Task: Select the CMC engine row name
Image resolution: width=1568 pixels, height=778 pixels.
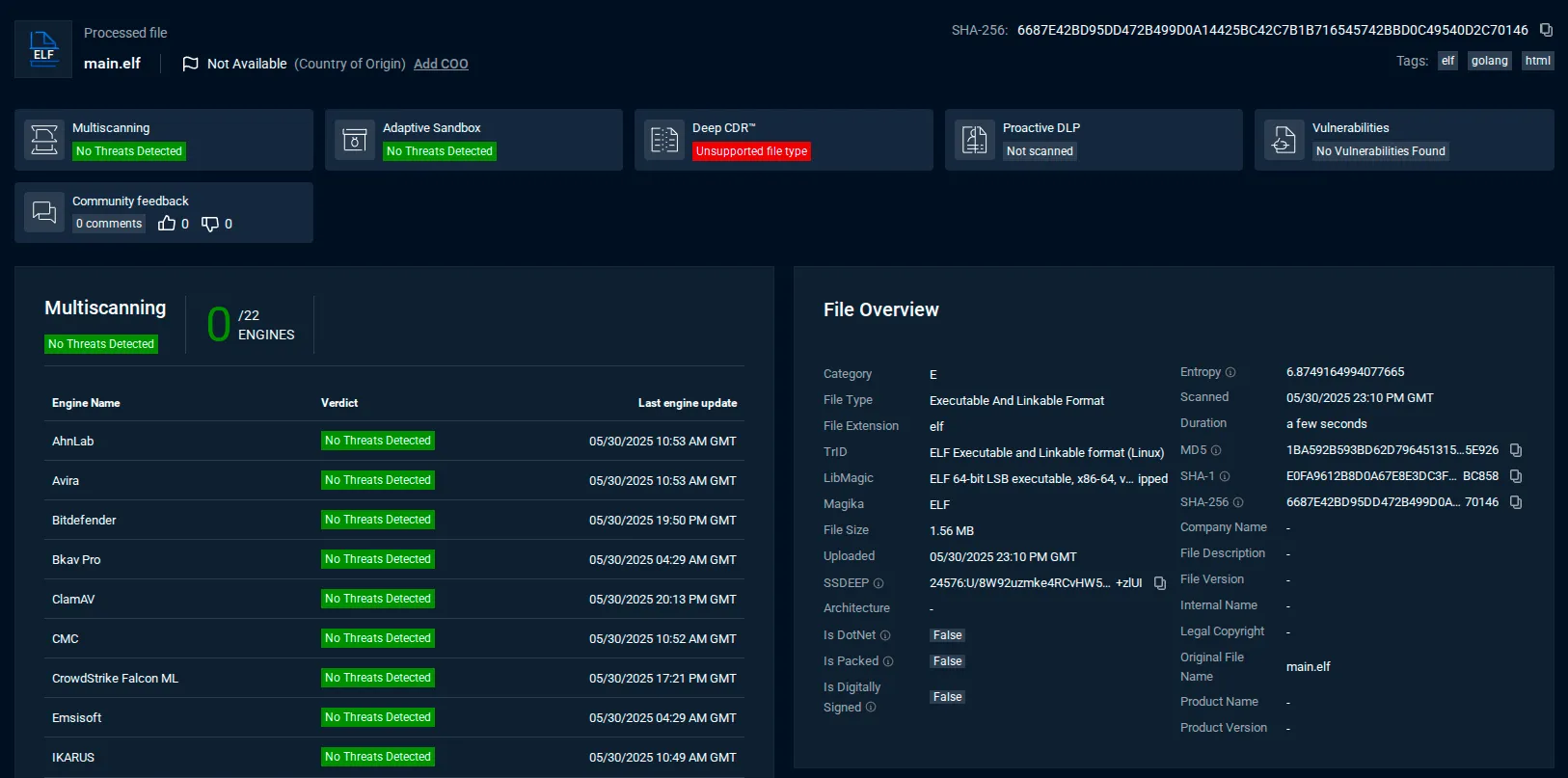Action: click(66, 639)
